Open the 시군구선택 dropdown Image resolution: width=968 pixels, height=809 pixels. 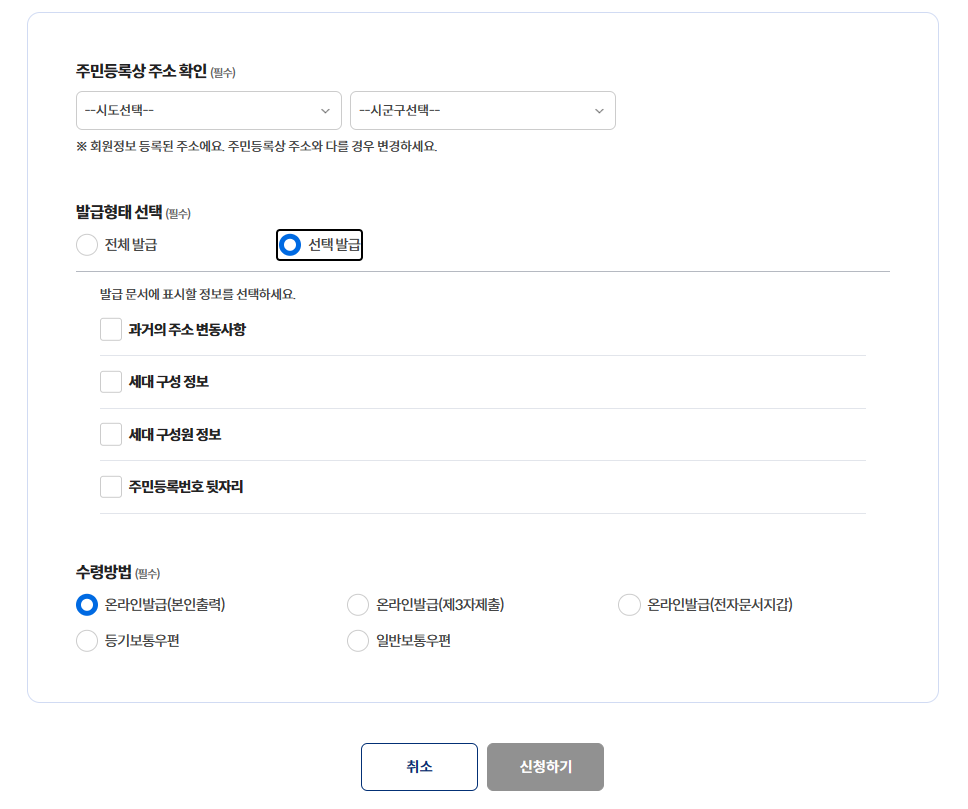(x=483, y=111)
